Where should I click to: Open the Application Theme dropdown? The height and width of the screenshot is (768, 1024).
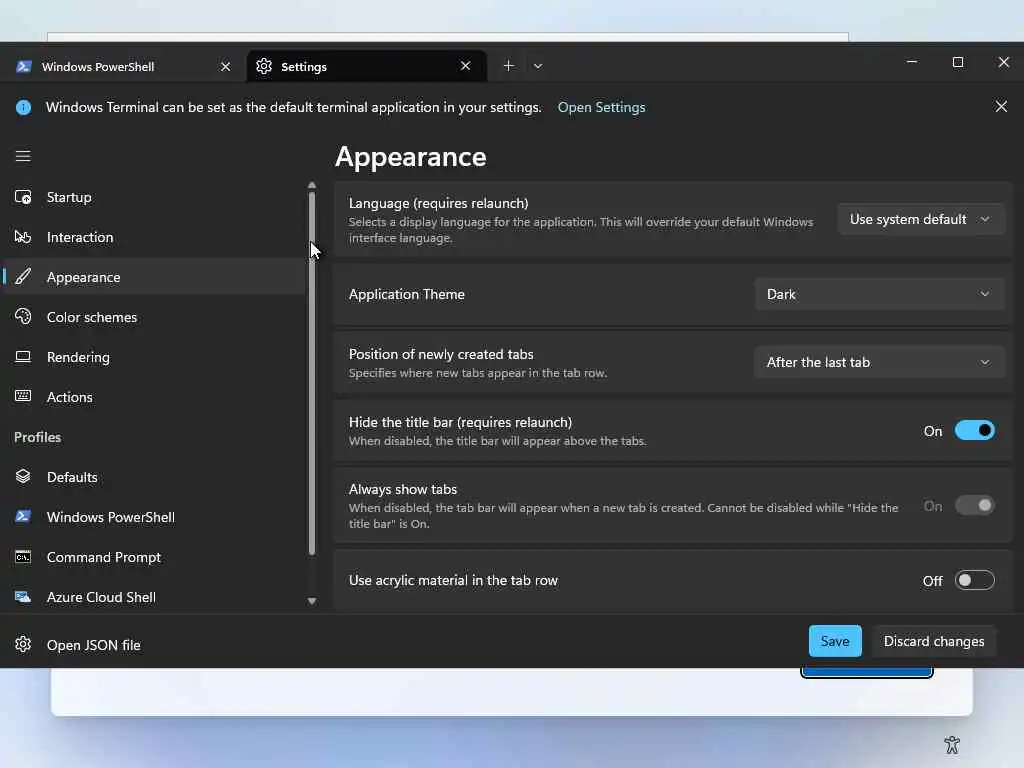click(879, 295)
